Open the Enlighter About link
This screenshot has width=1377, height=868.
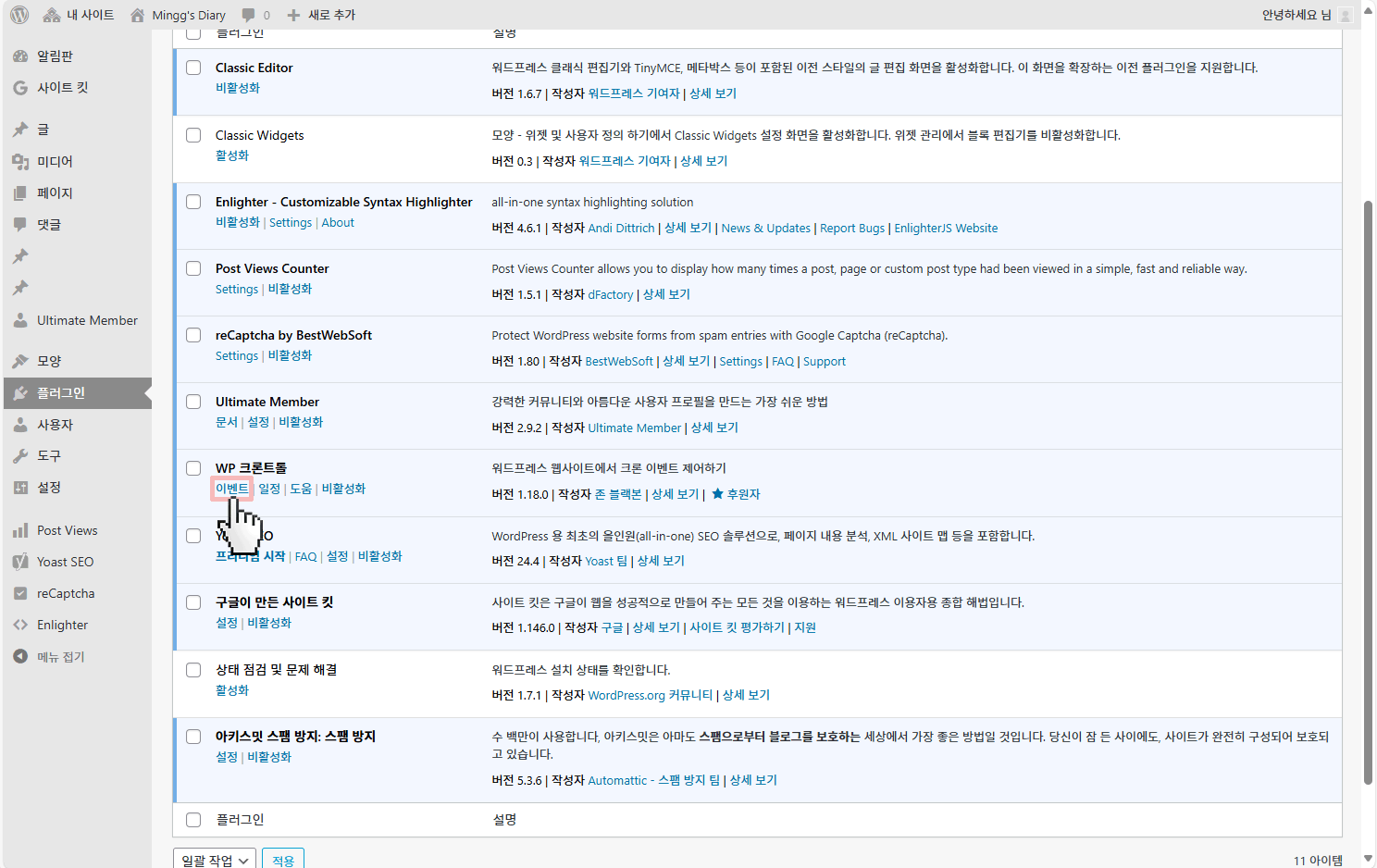[x=338, y=222]
